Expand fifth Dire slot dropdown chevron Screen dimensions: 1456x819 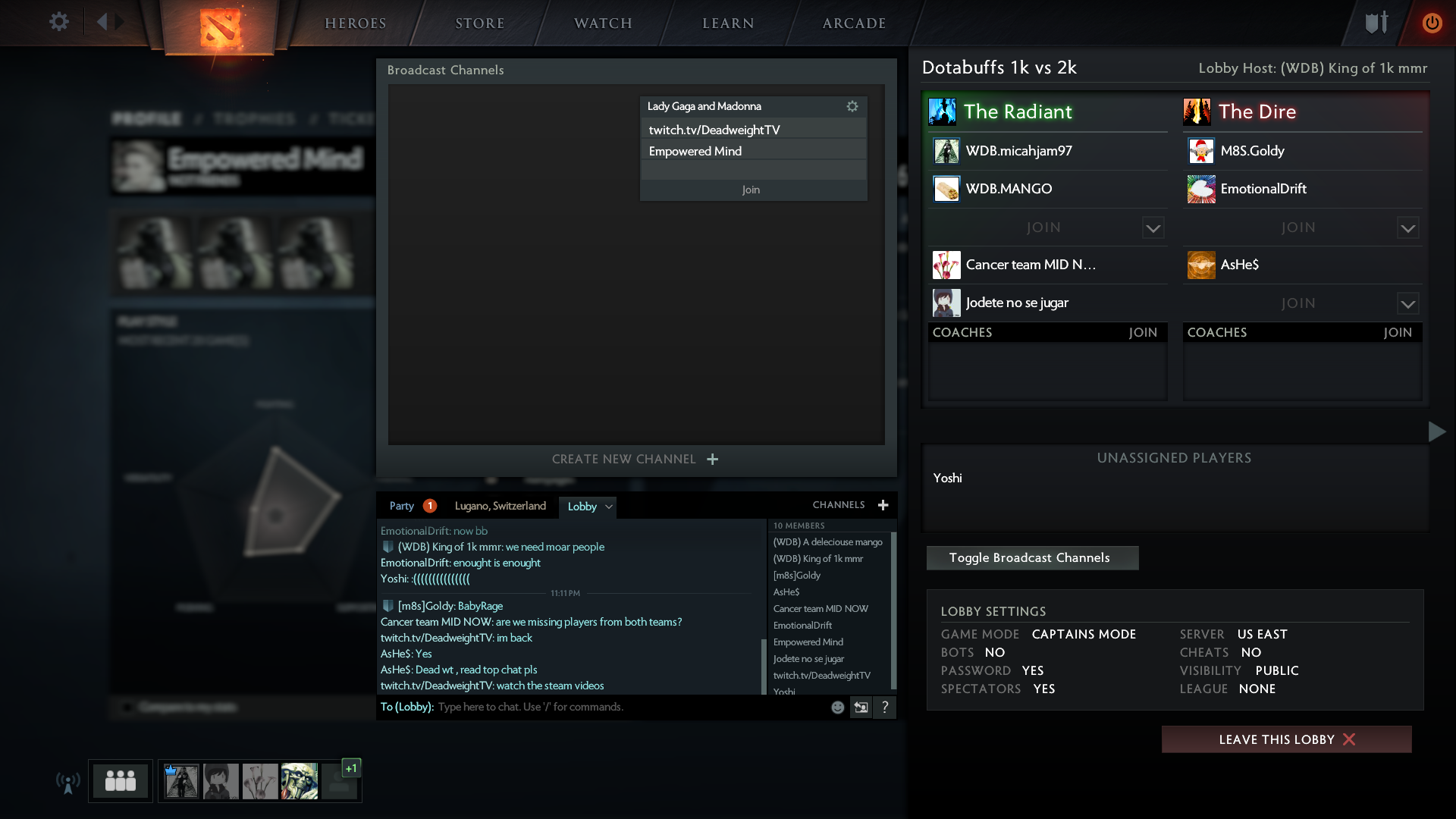(1407, 303)
